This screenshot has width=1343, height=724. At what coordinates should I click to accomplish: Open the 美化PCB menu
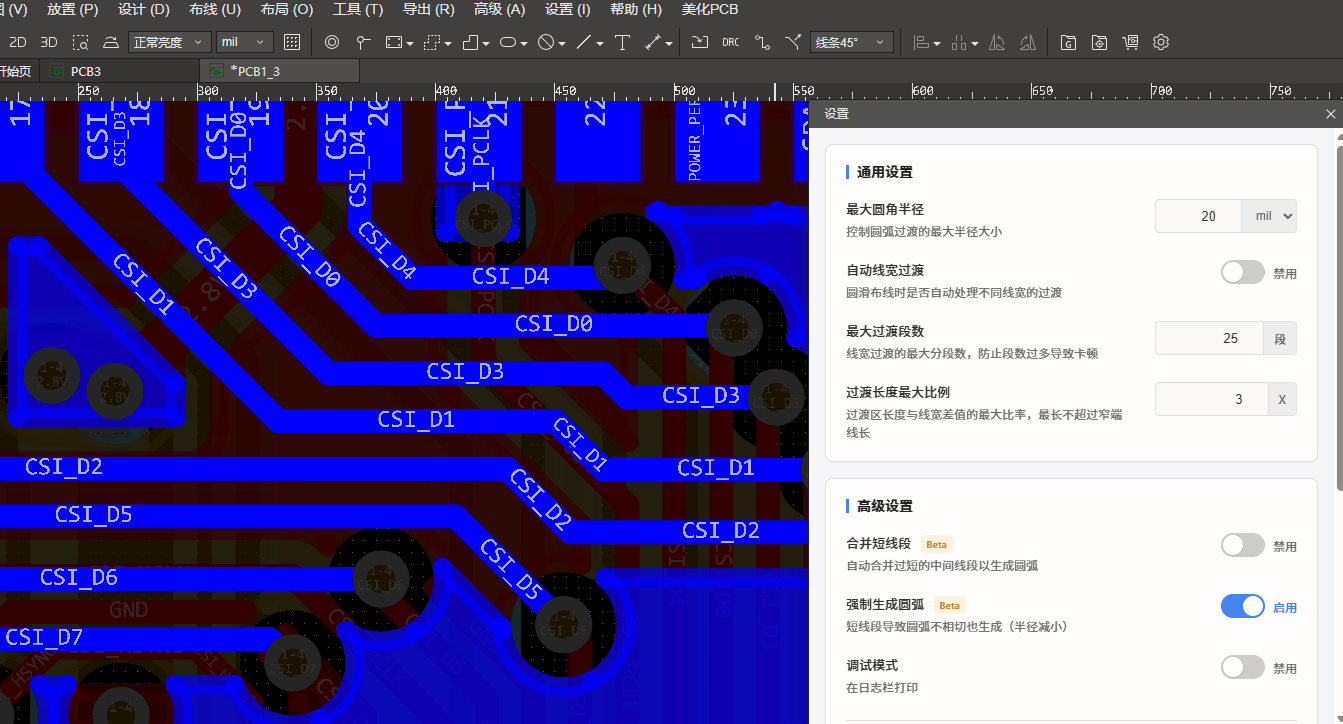click(710, 9)
